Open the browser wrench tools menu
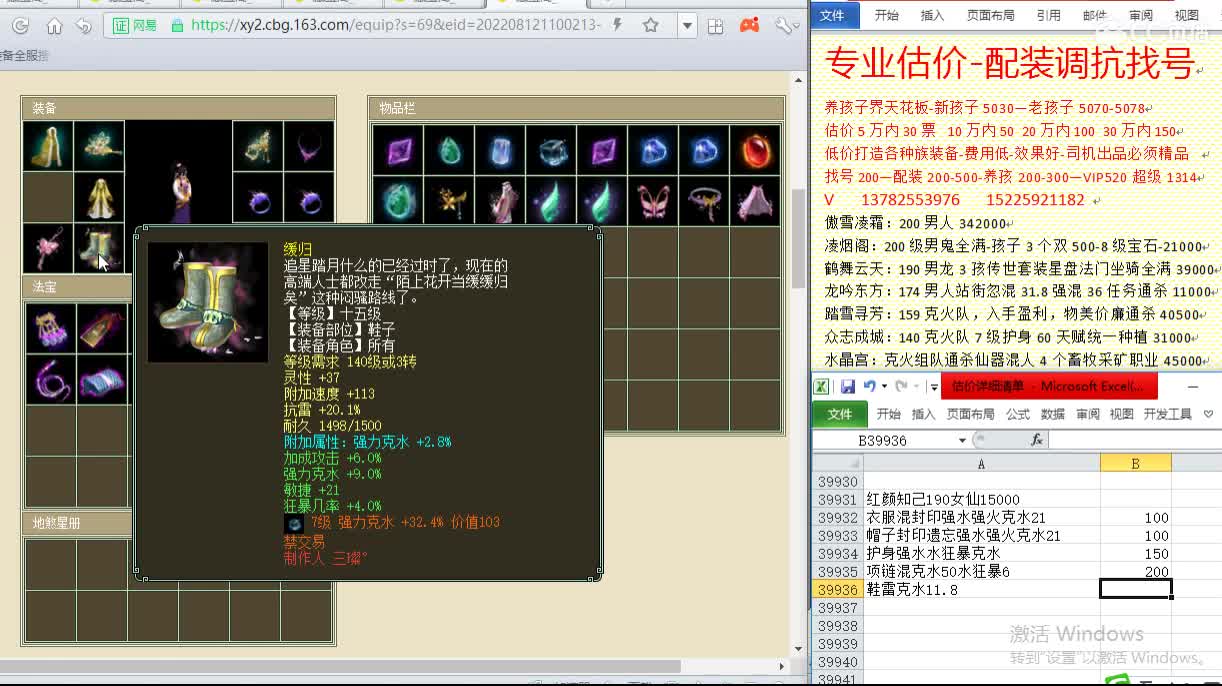Viewport: 1222px width, 686px height. click(x=786, y=26)
